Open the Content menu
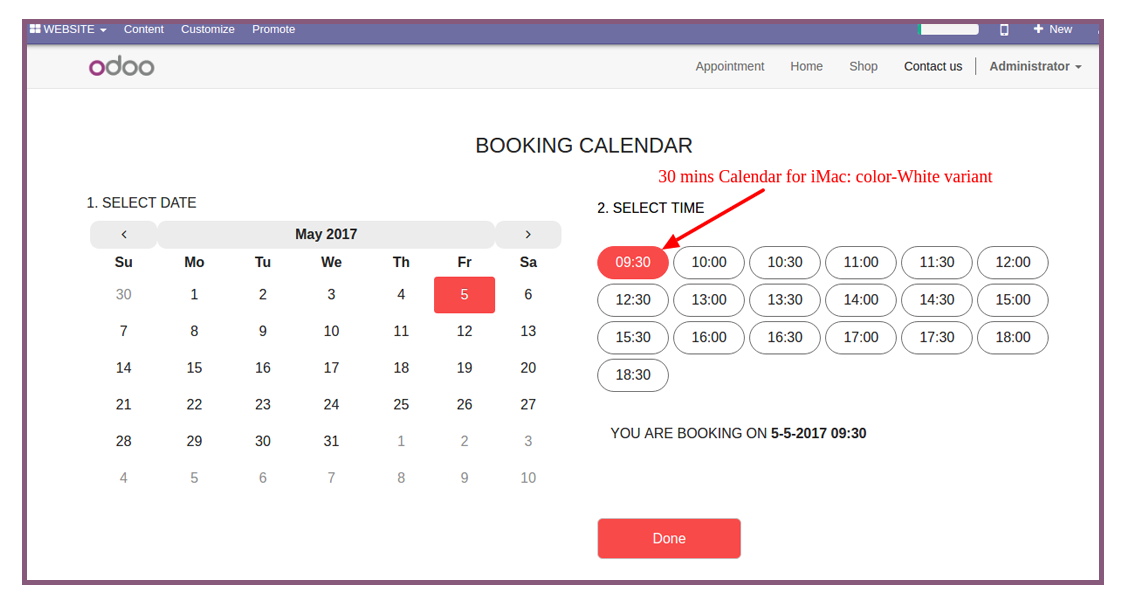The width and height of the screenshot is (1126, 607). (144, 29)
